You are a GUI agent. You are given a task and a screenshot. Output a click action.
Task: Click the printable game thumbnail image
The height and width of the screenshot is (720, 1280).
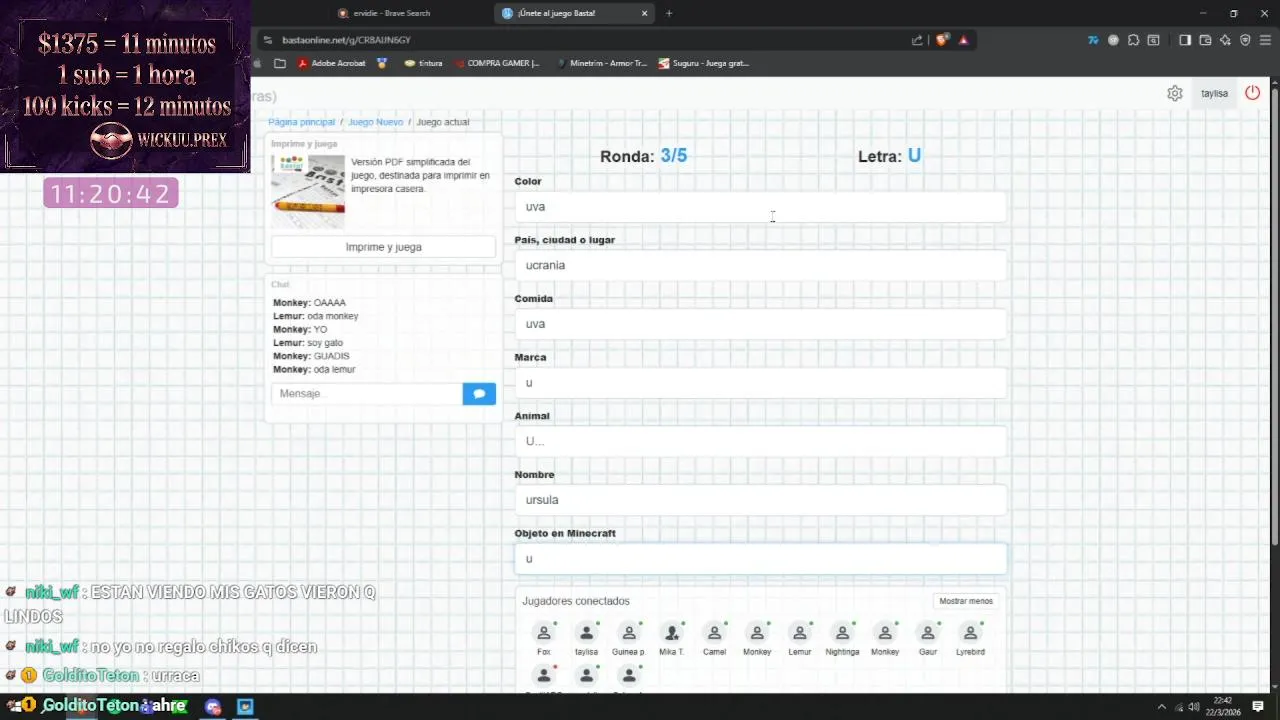click(308, 190)
